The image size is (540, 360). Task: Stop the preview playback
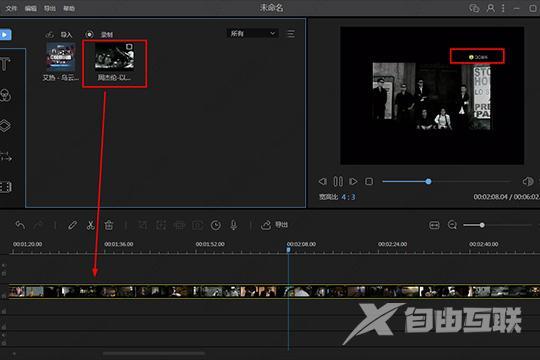pos(369,181)
